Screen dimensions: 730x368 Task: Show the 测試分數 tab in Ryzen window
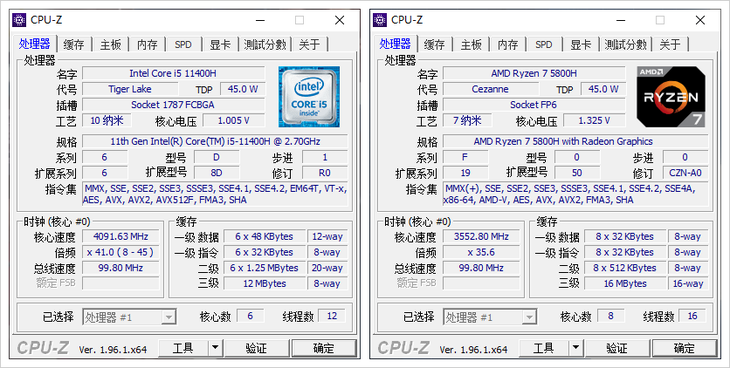tap(625, 45)
